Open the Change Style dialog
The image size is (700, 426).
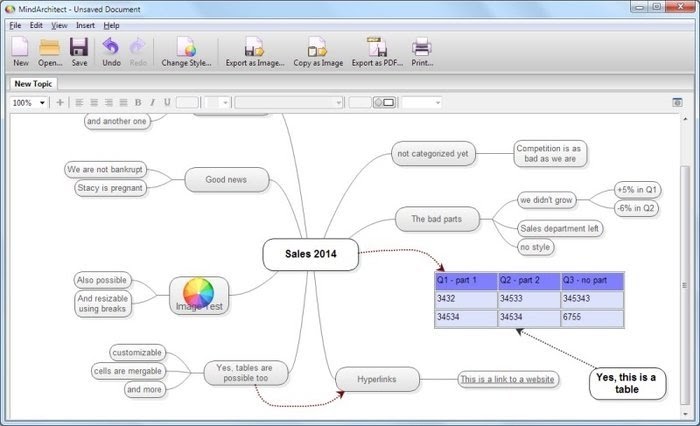tap(187, 51)
